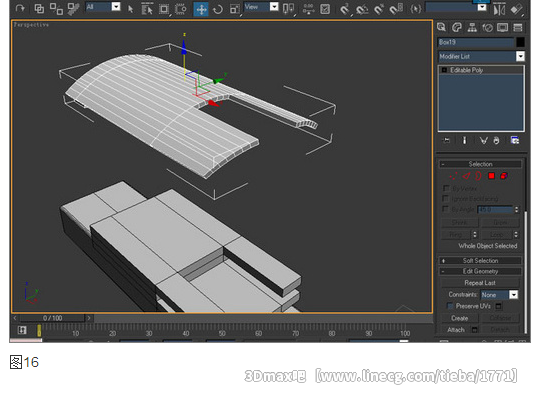Open the selection filter All dropdown
The height and width of the screenshot is (395, 557).
point(103,7)
